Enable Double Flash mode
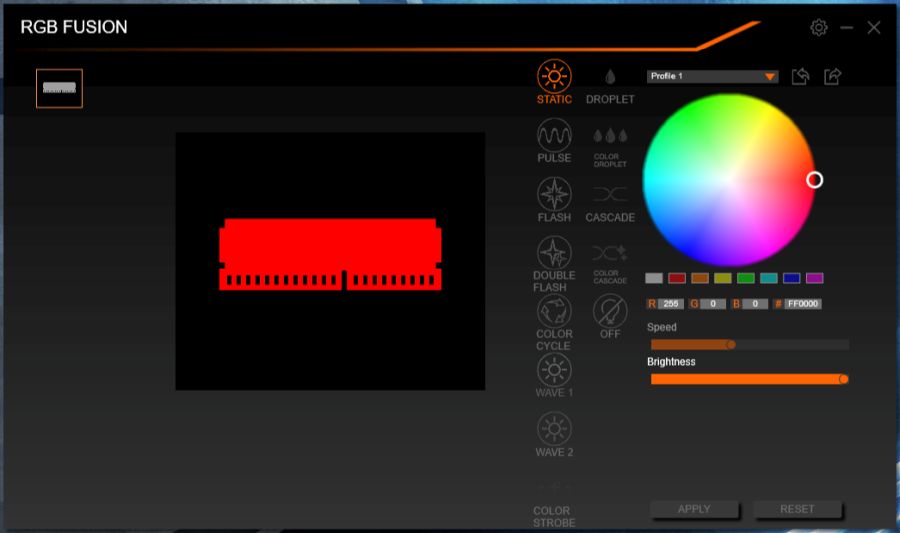 (x=554, y=264)
